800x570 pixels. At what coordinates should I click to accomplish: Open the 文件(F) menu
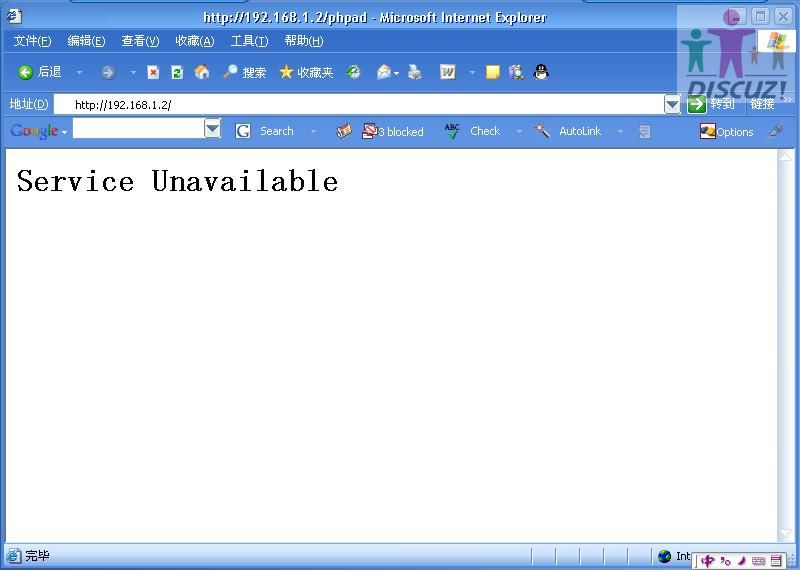click(32, 41)
